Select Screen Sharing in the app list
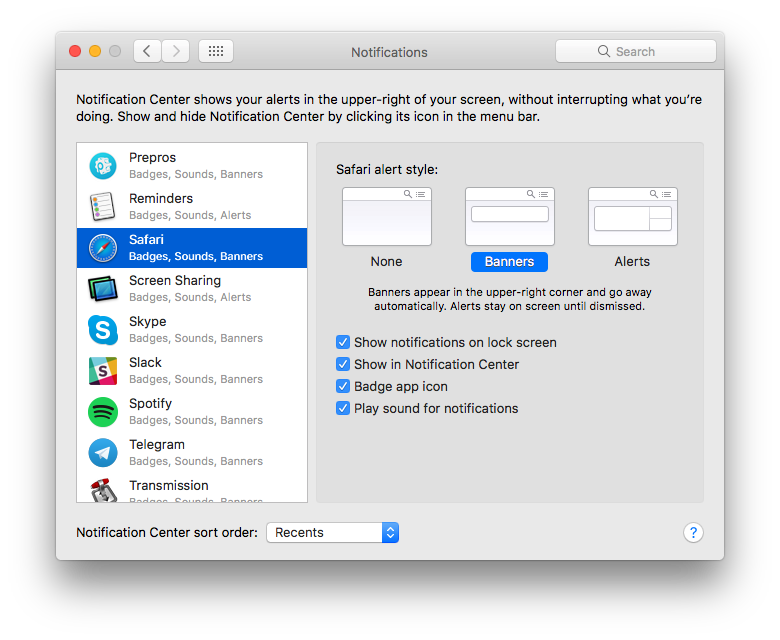Viewport: 780px width, 640px height. pyautogui.click(x=192, y=289)
